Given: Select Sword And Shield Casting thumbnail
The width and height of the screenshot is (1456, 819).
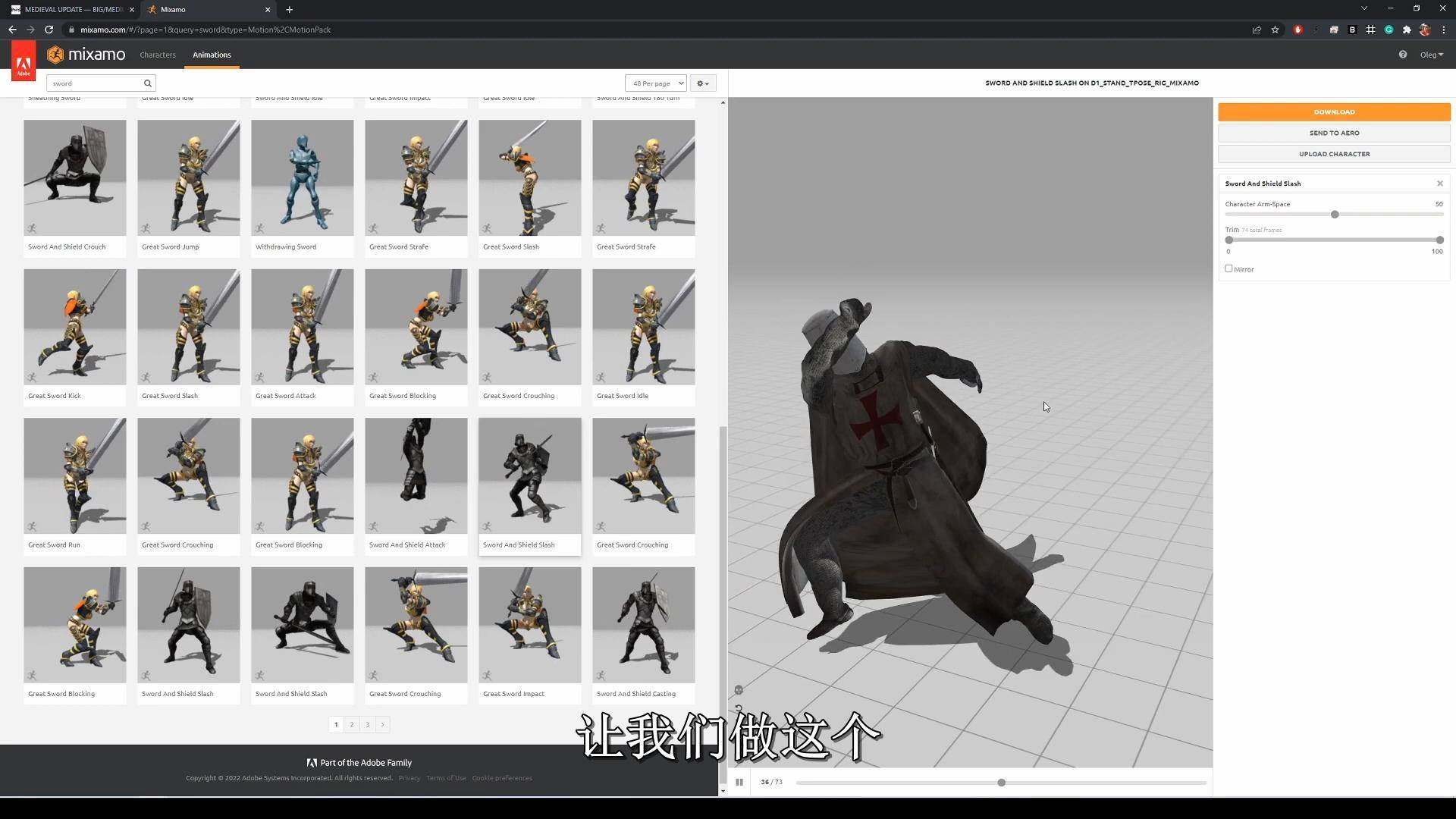Looking at the screenshot, I should (x=644, y=625).
